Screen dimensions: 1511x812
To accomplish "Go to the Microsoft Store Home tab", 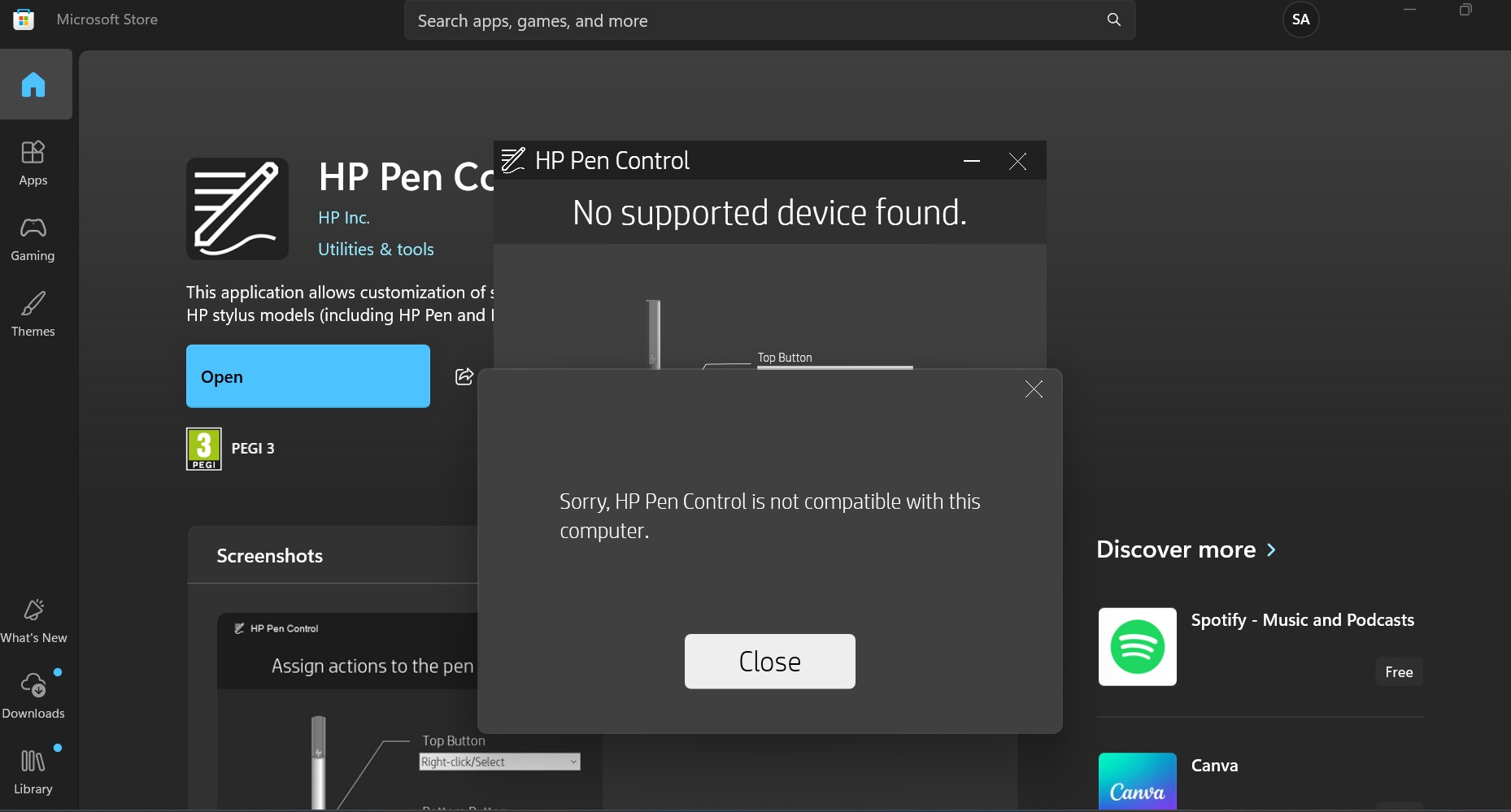I will point(34,85).
